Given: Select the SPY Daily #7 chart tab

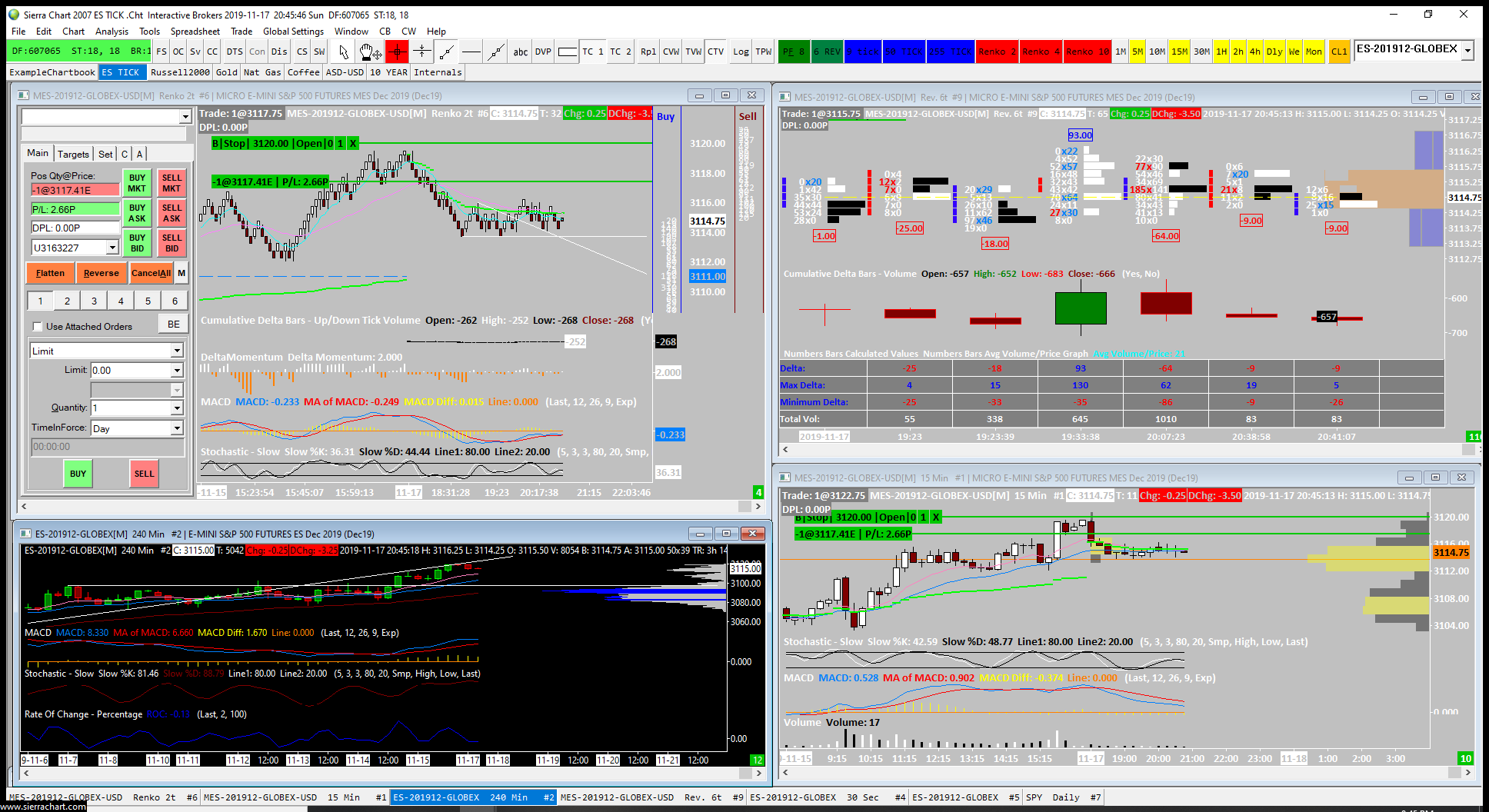Looking at the screenshot, I should click(1064, 797).
